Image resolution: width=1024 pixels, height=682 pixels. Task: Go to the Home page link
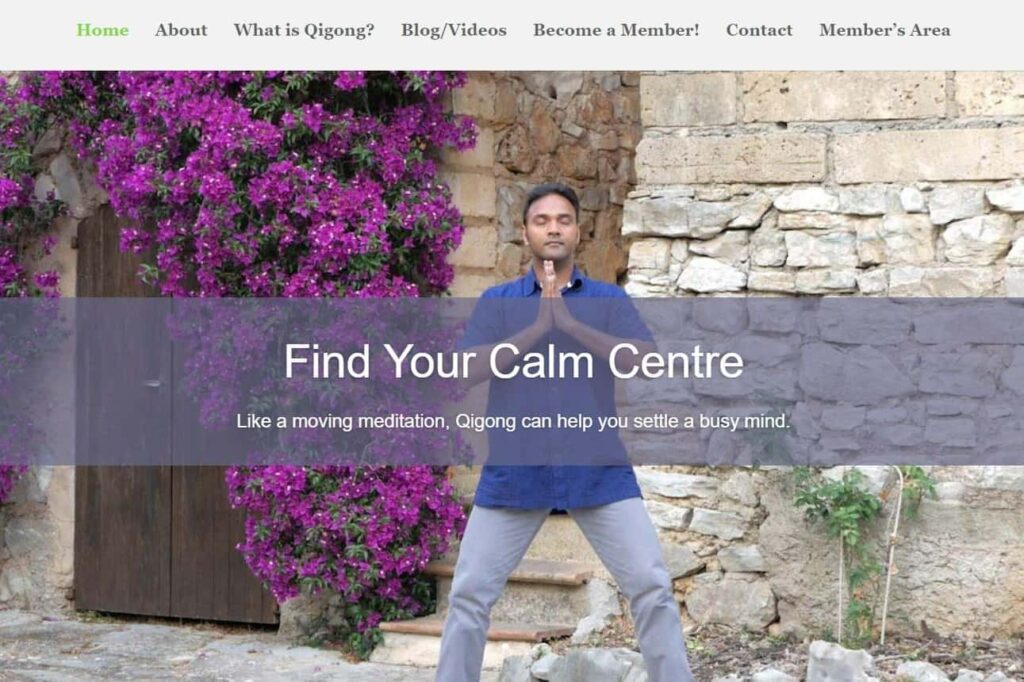(103, 30)
